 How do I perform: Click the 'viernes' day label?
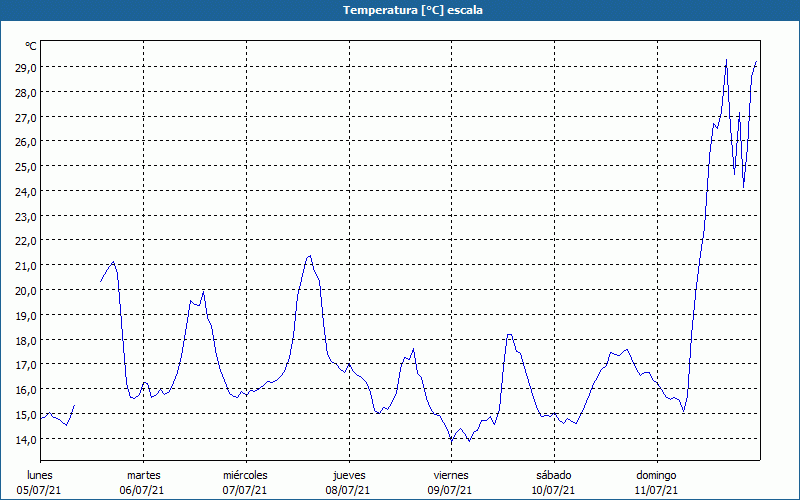(x=451, y=475)
